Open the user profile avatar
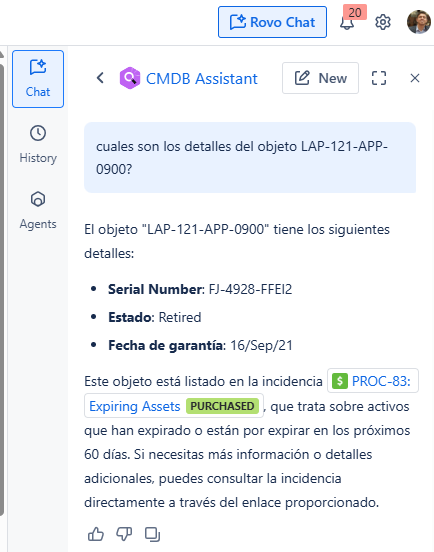434x552 pixels. coord(419,22)
